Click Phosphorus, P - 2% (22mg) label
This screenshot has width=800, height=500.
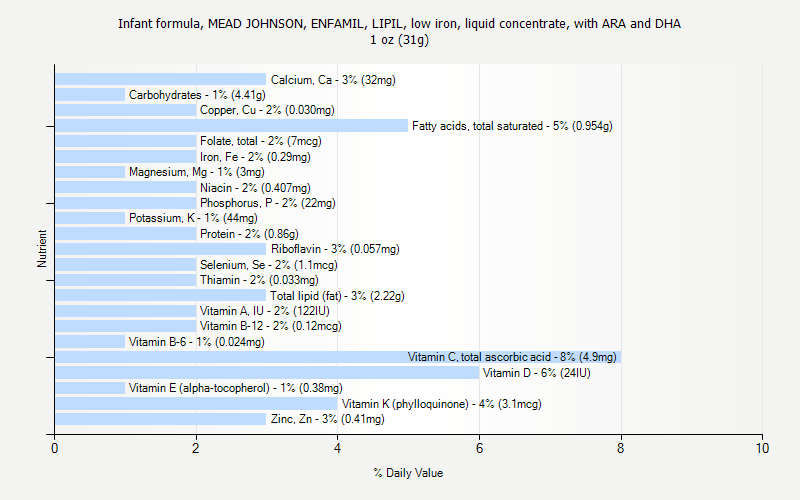click(268, 203)
